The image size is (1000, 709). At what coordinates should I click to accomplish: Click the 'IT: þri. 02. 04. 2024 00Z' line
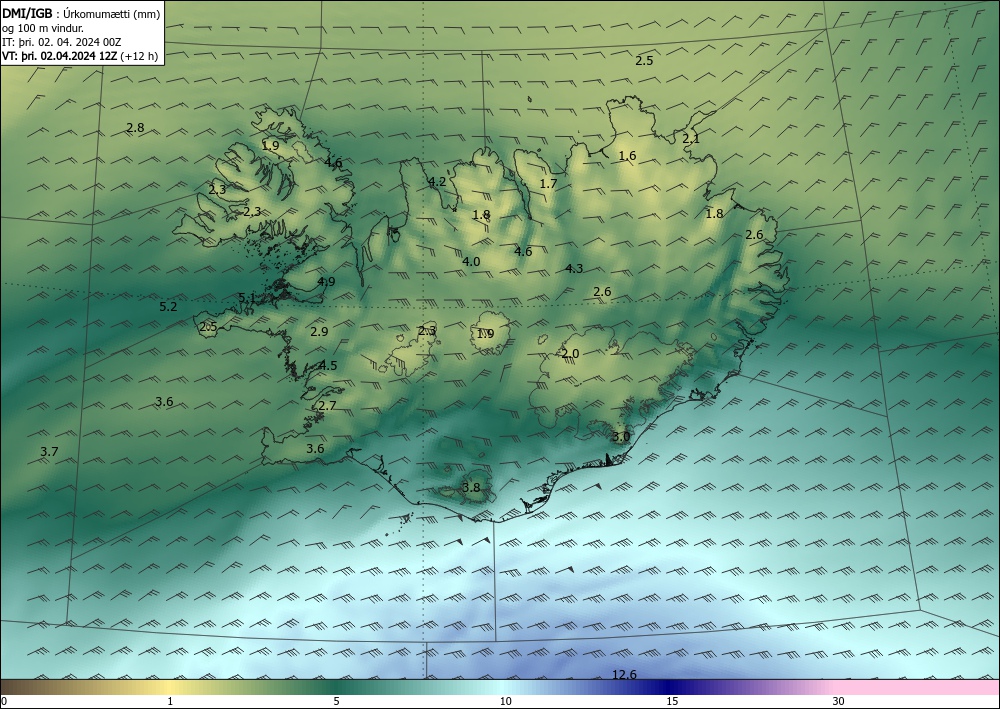tap(70, 42)
